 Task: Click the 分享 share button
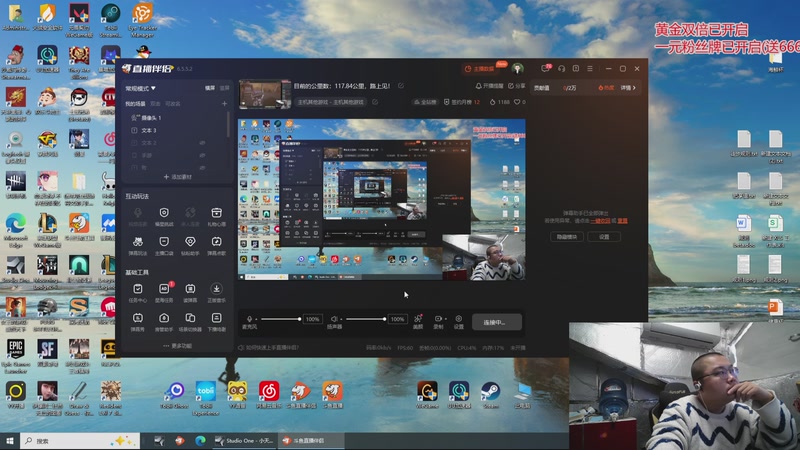pyautogui.click(x=516, y=86)
